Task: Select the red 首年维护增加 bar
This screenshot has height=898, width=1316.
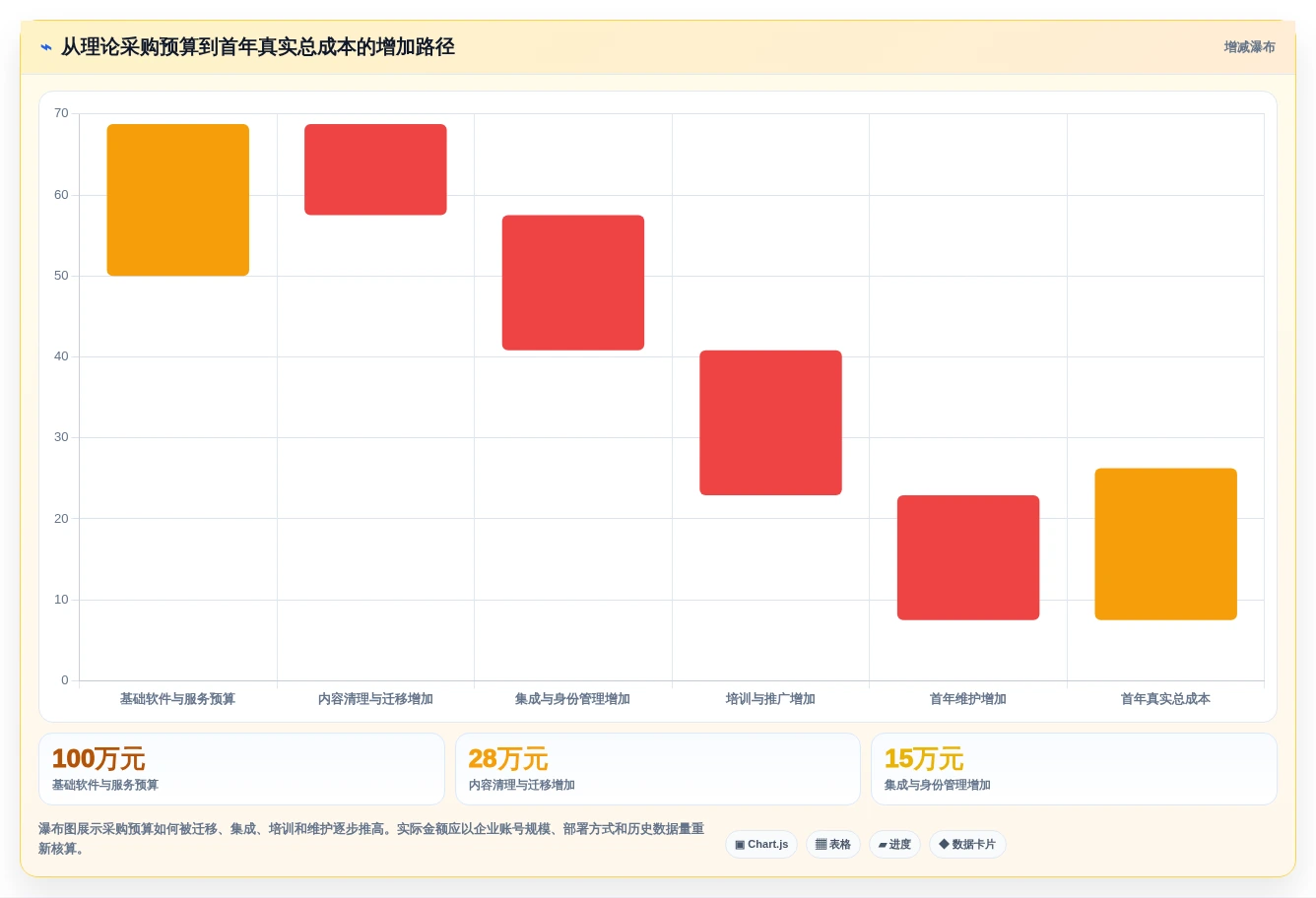Action: 968,557
